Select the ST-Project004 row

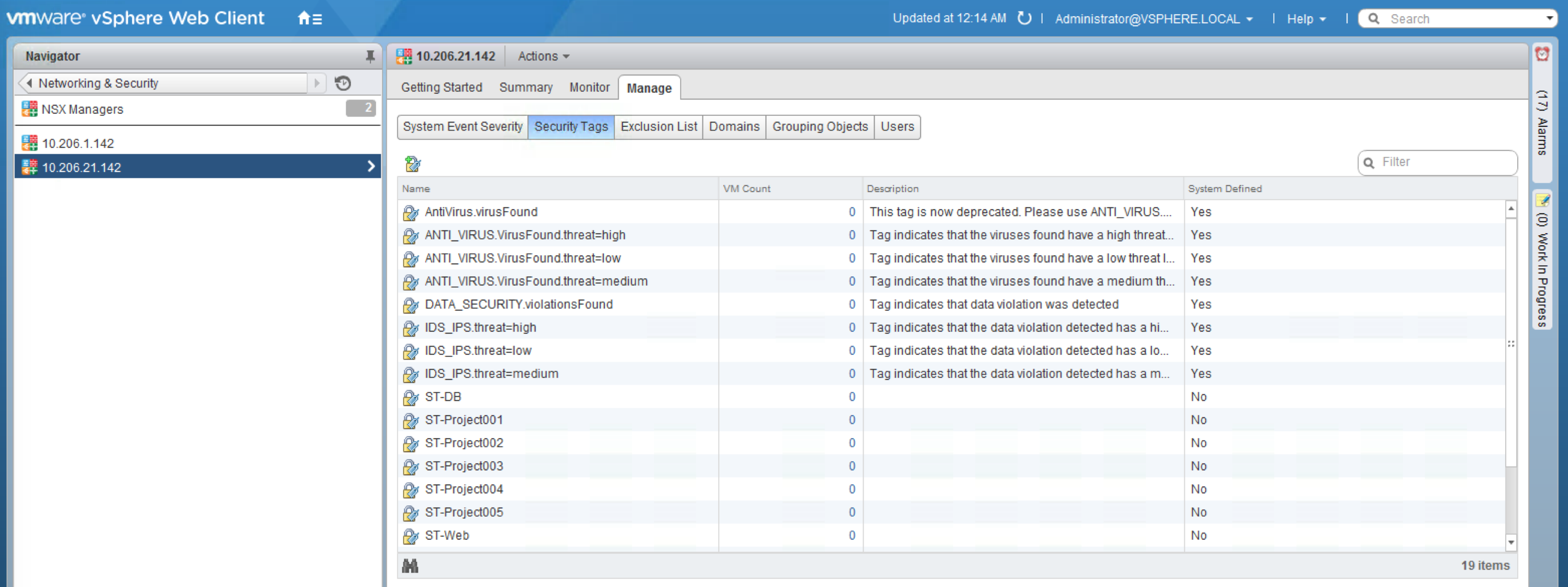pos(952,490)
